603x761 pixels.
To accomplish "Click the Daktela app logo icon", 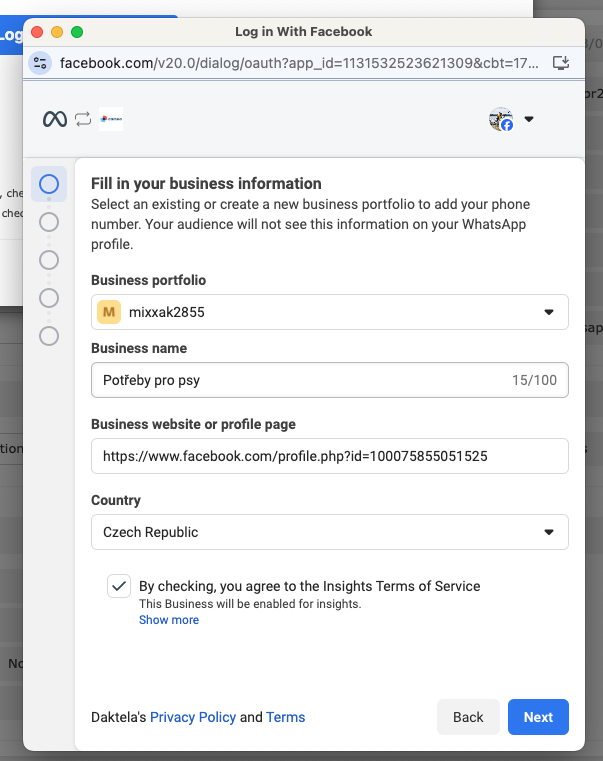I will (111, 120).
